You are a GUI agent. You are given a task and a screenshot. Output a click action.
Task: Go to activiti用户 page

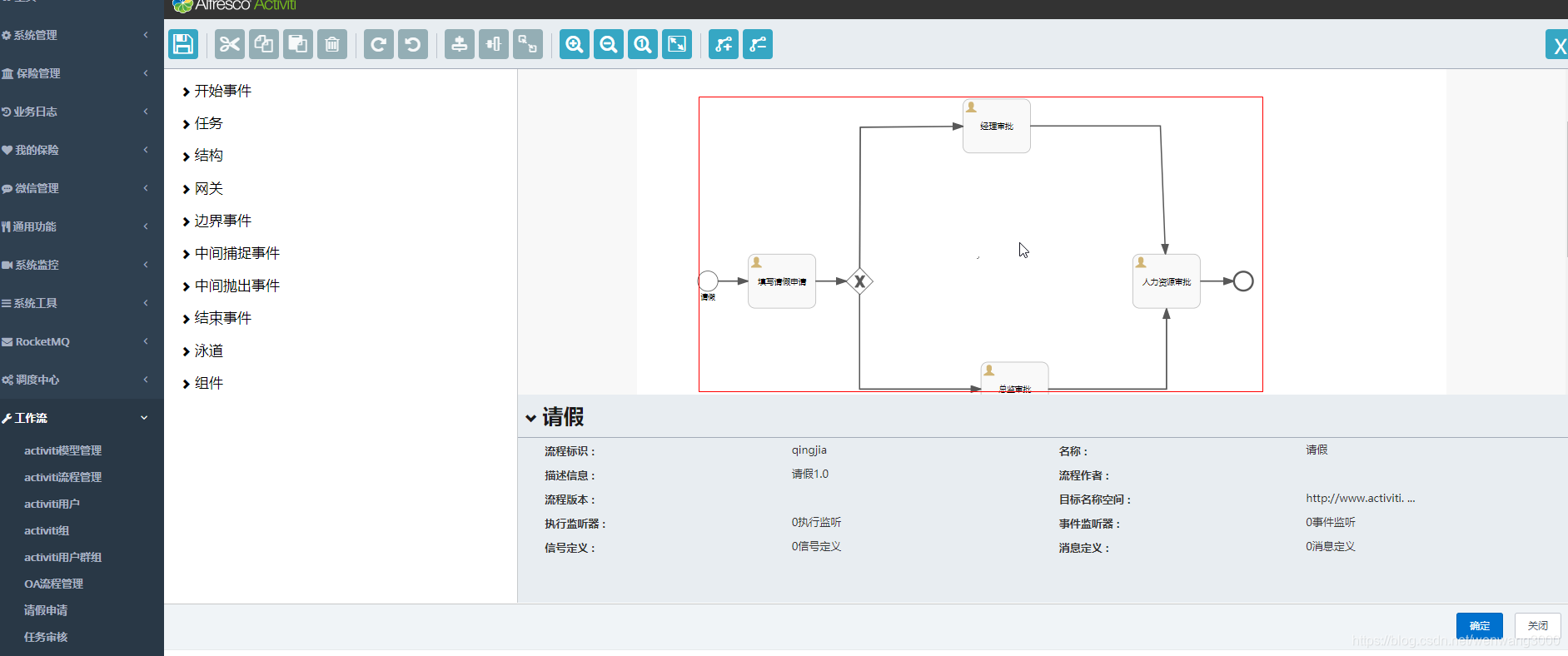click(x=52, y=504)
